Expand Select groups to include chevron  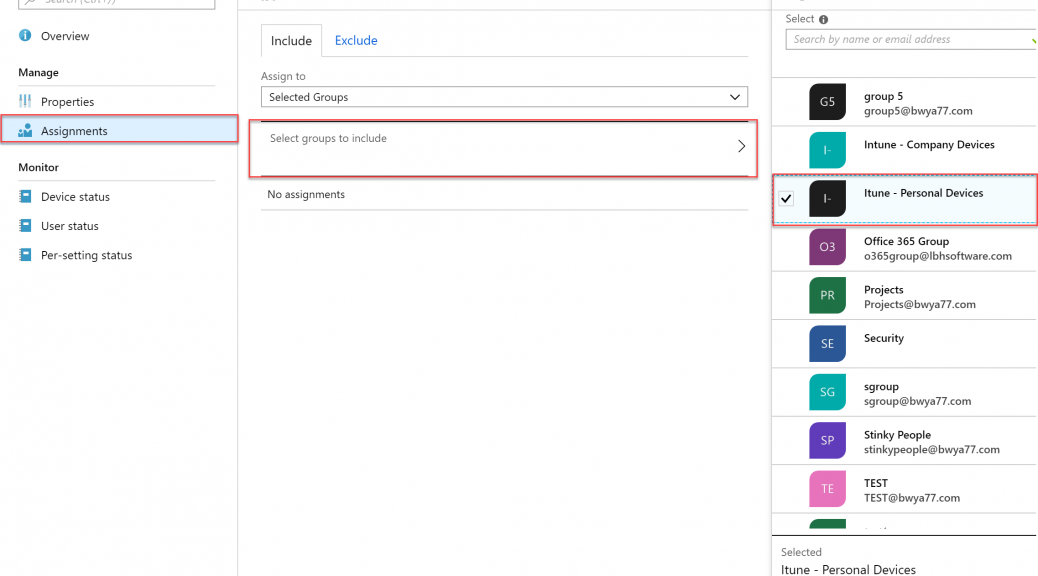click(x=741, y=146)
